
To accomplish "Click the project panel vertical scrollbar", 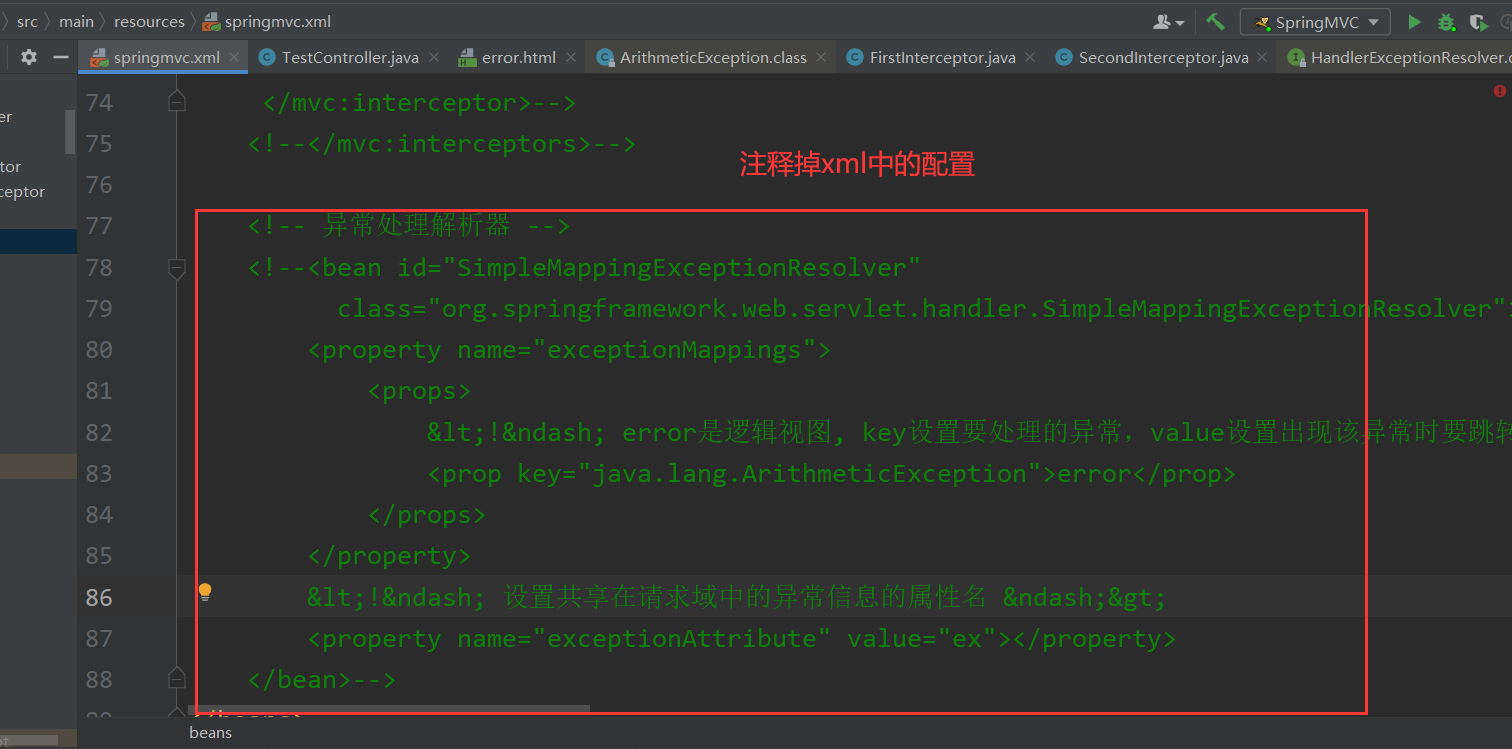I will 70,131.
